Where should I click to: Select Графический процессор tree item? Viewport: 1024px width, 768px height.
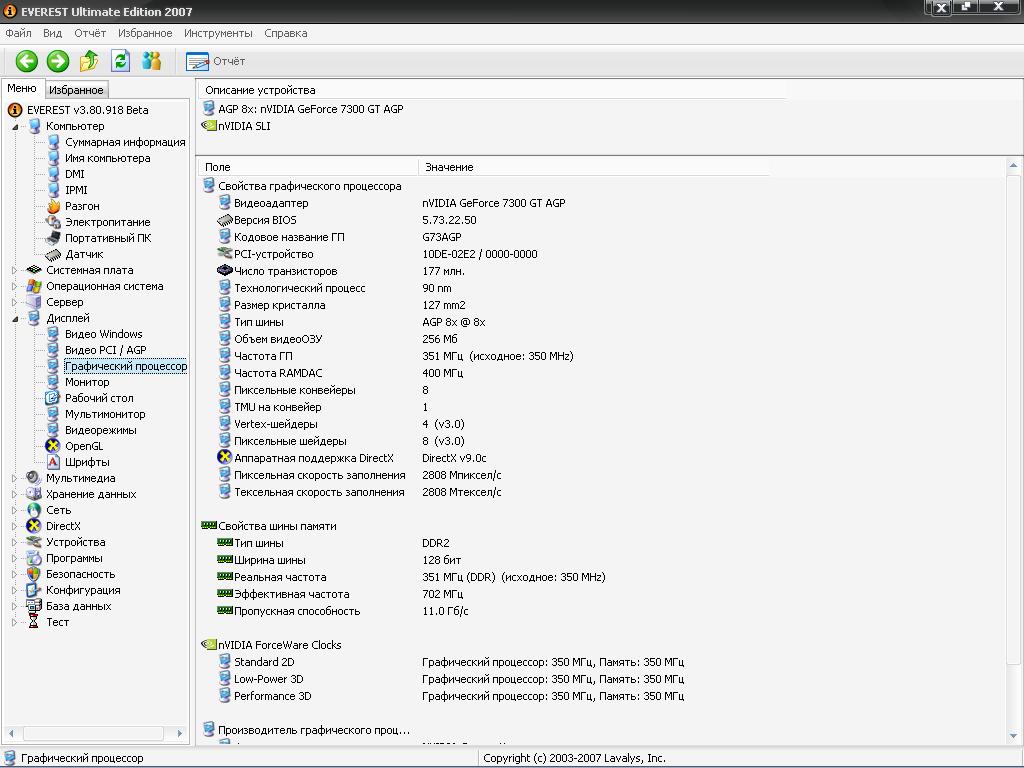(126, 366)
